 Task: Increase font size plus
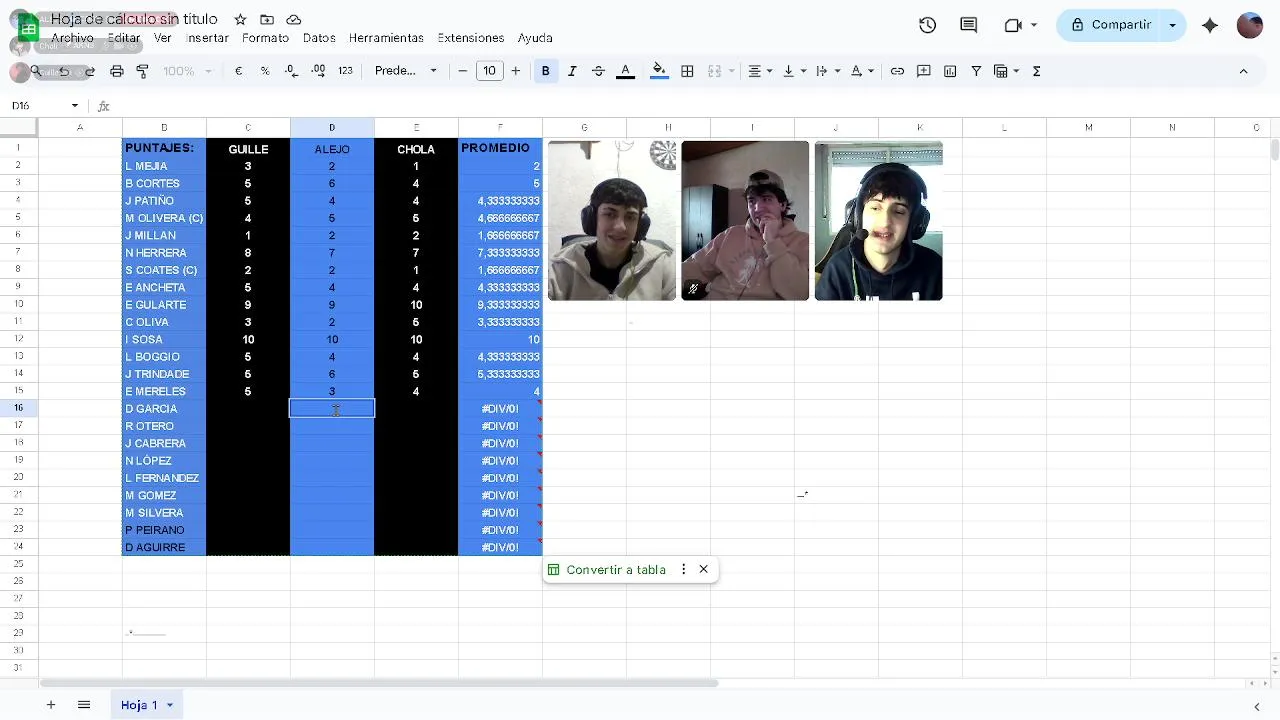pos(516,71)
